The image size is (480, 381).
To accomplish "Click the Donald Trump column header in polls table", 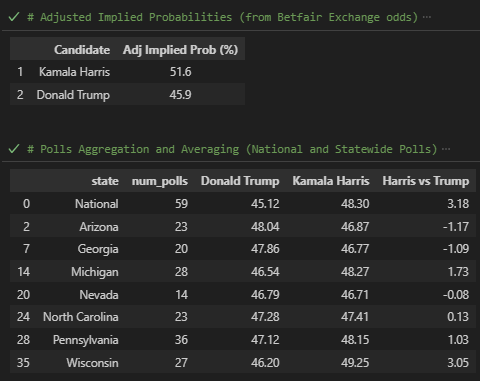I will 240,181.
